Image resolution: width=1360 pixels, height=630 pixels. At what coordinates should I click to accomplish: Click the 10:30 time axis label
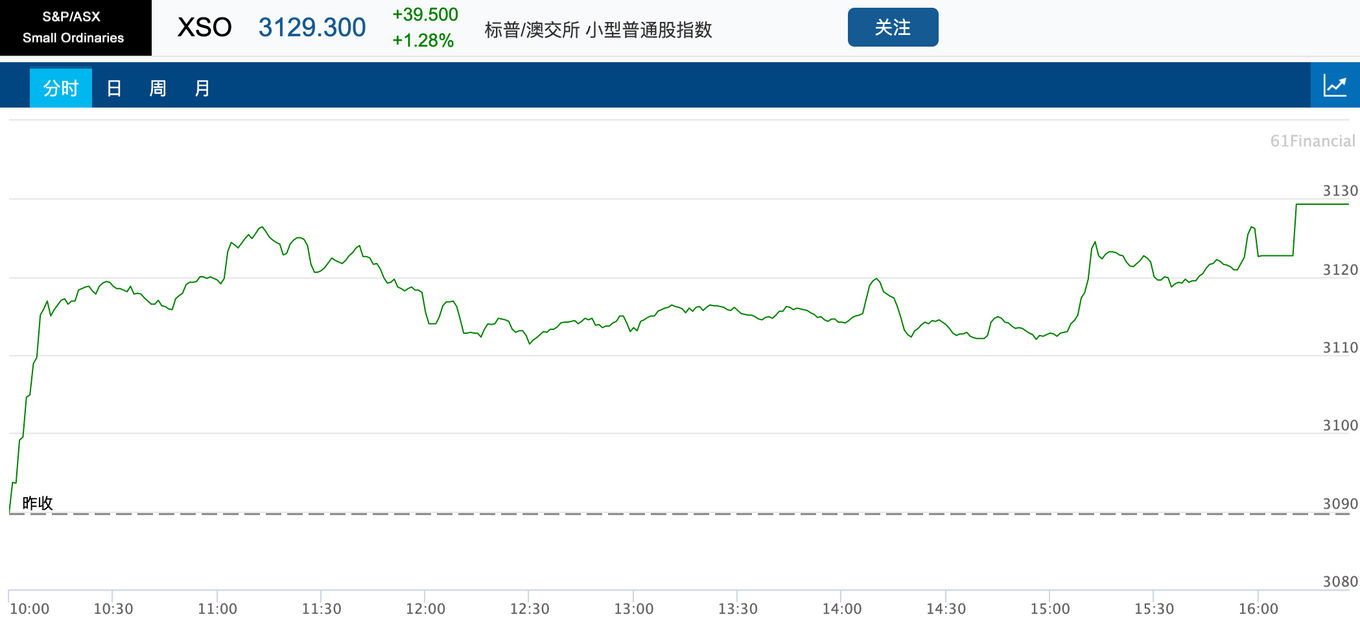click(113, 609)
